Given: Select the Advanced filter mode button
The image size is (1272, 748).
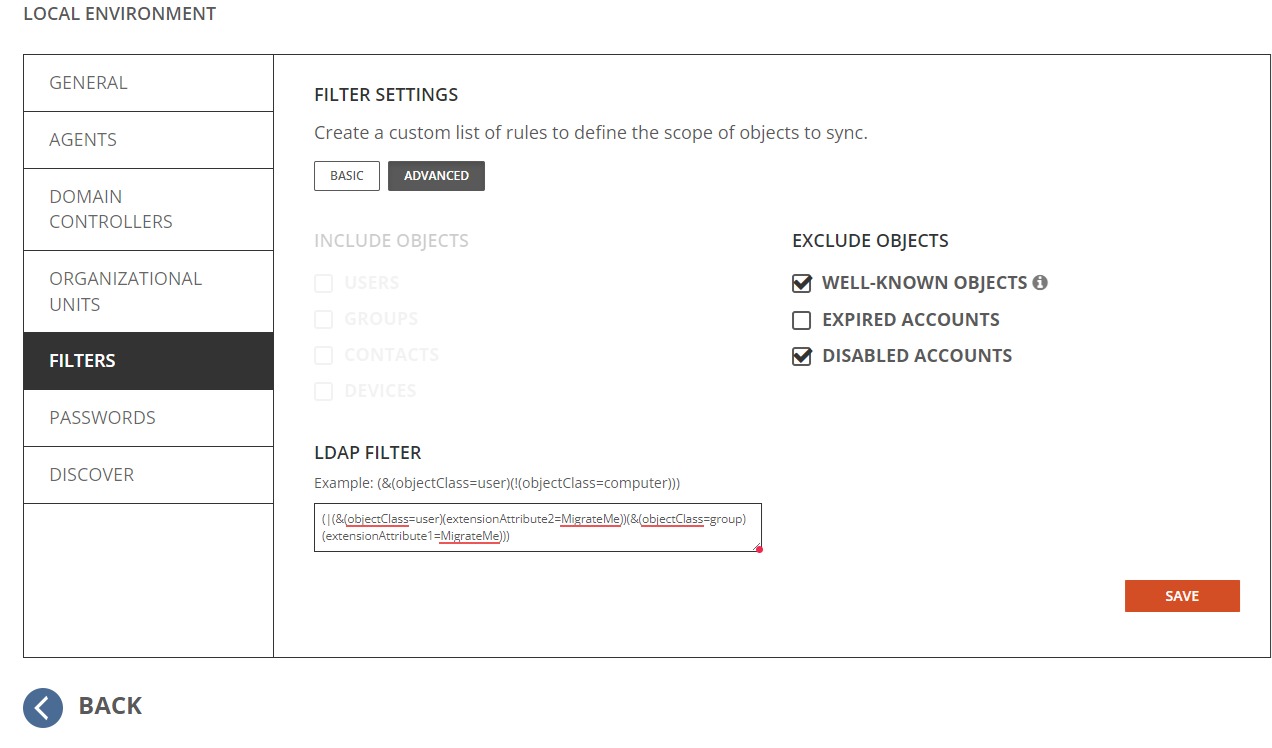Looking at the screenshot, I should 436,176.
